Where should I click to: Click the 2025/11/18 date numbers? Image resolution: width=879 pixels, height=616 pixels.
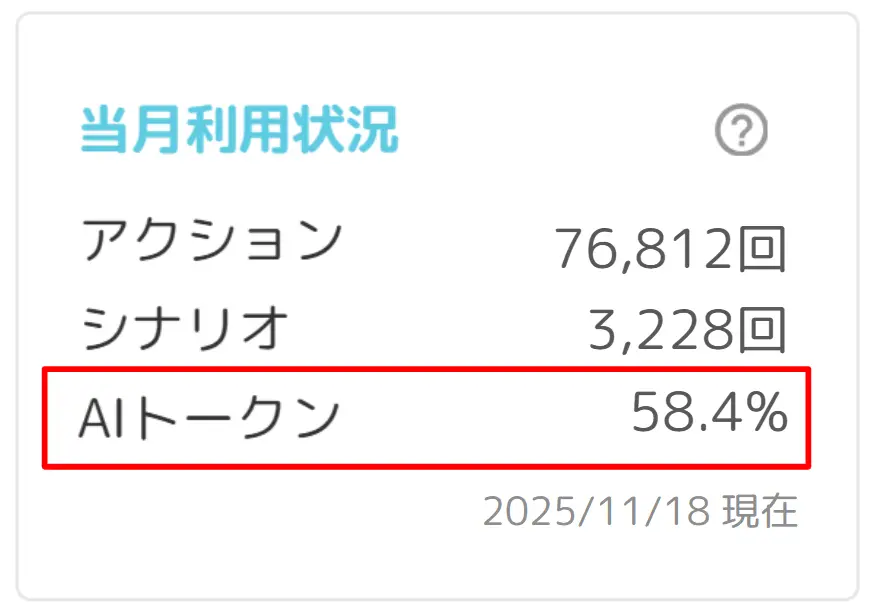[x=596, y=511]
